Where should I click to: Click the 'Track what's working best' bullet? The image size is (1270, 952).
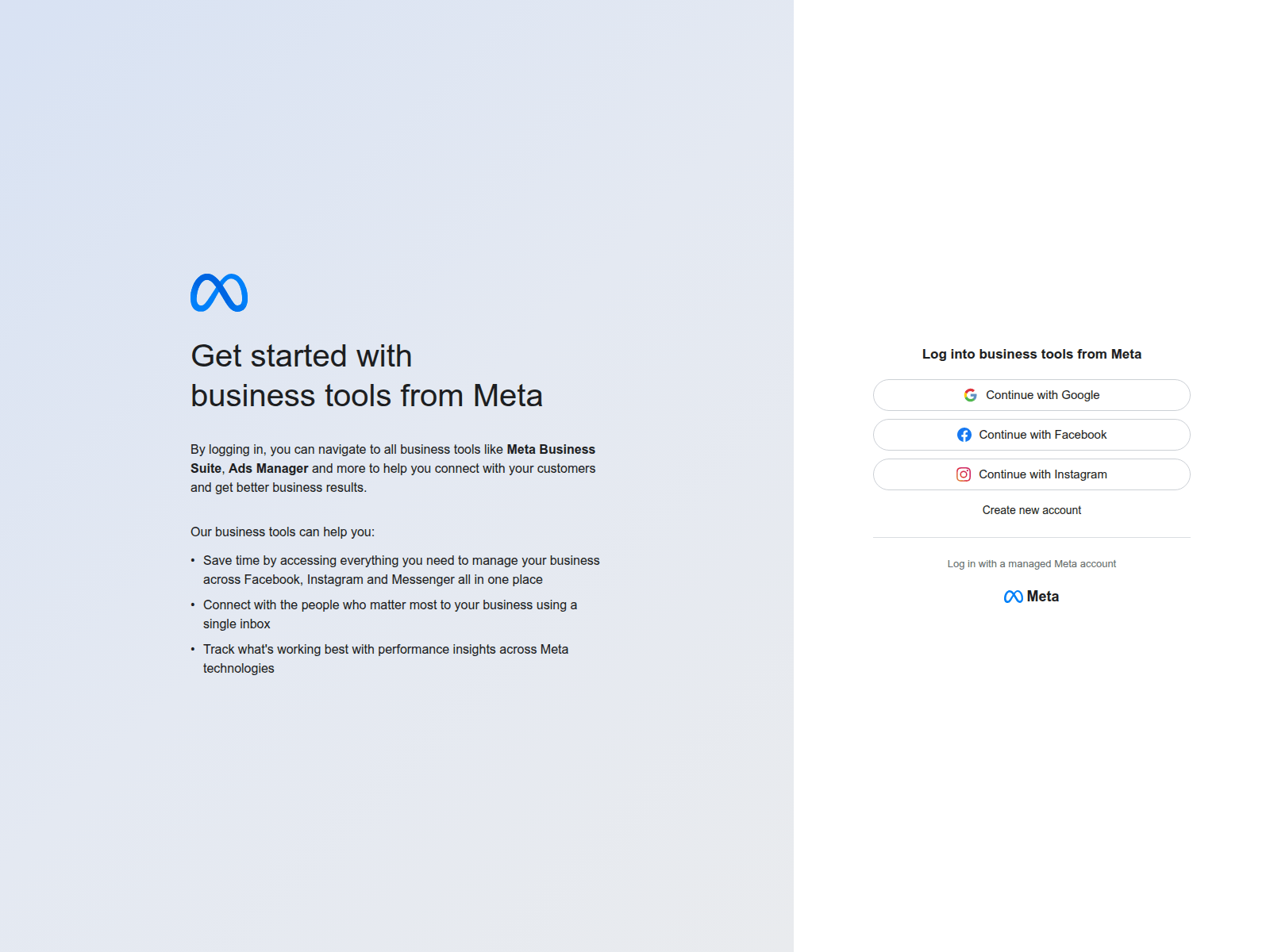point(386,659)
